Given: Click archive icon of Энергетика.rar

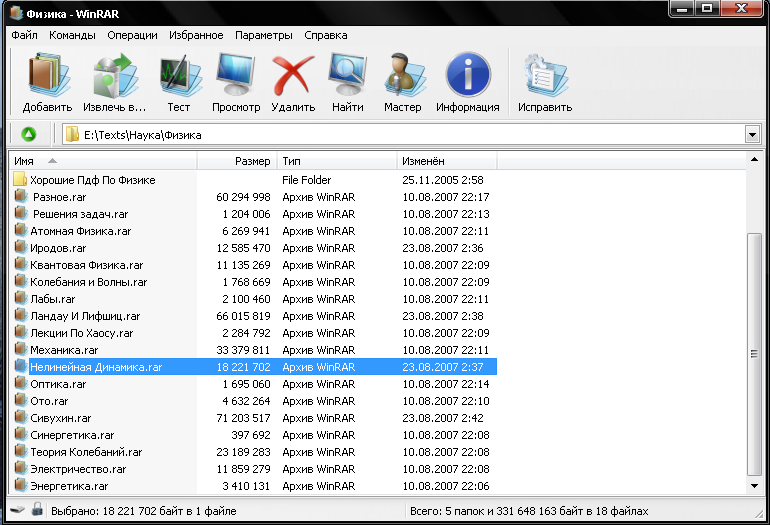Looking at the screenshot, I should [21, 485].
